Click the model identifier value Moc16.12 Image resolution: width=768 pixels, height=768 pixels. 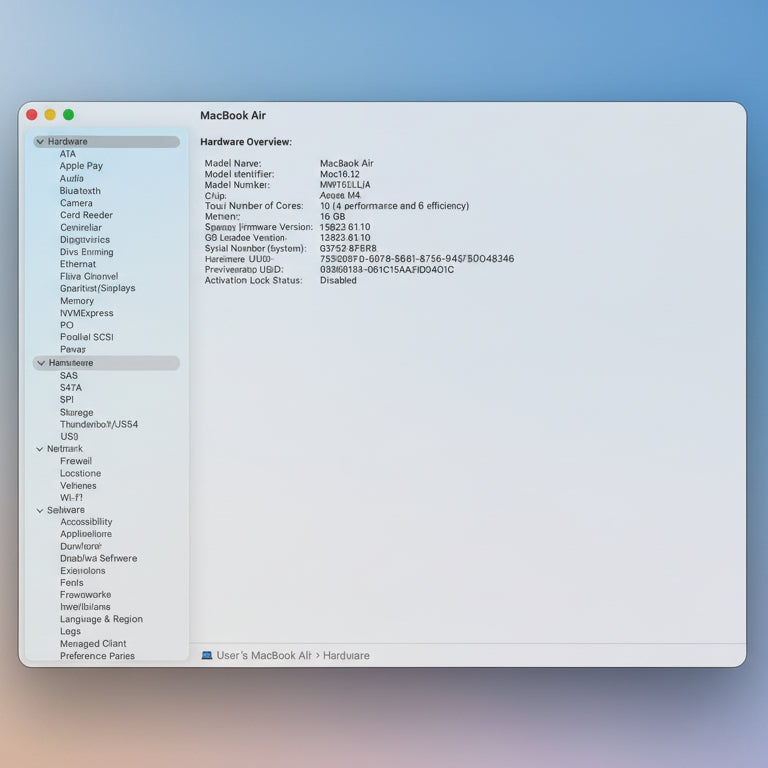click(x=339, y=174)
